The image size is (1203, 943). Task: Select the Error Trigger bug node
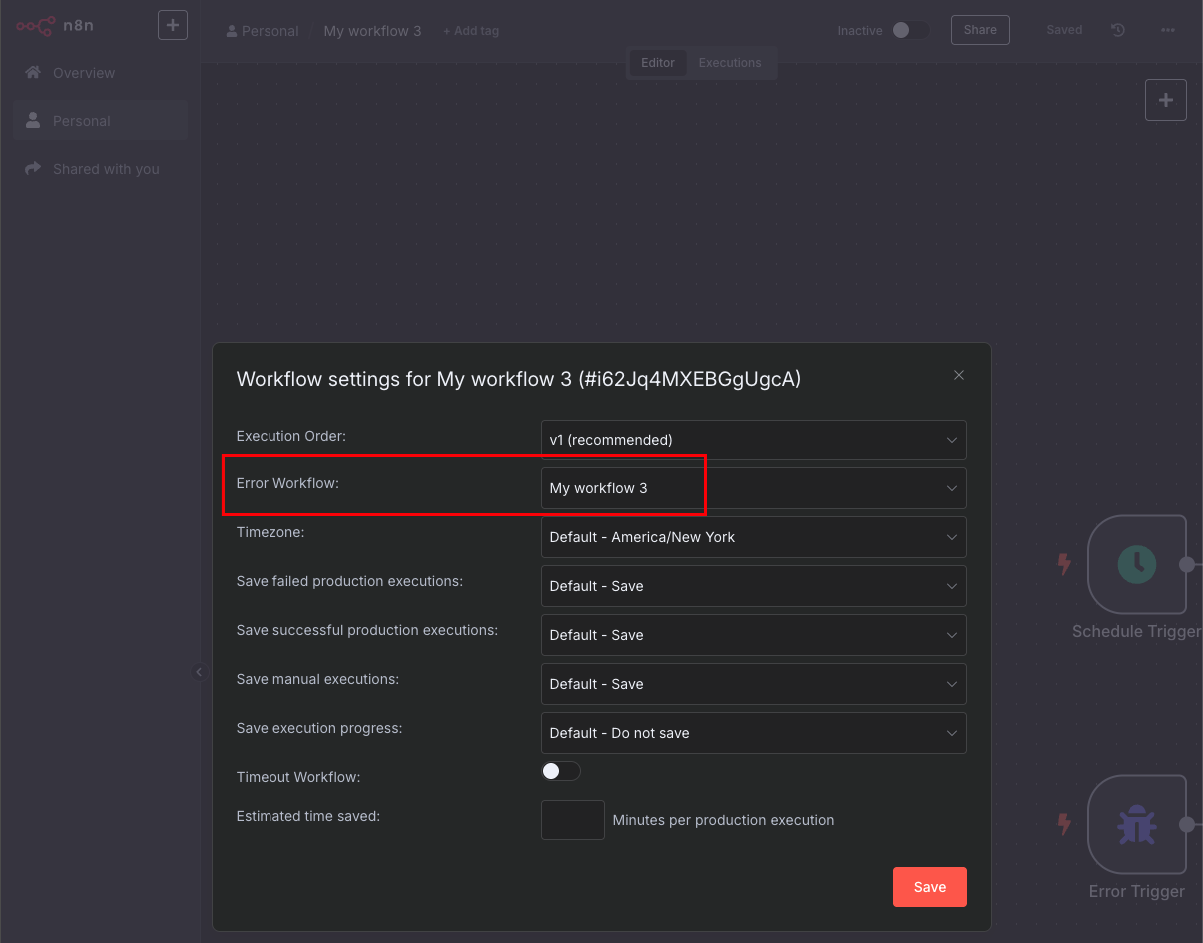coord(1136,825)
